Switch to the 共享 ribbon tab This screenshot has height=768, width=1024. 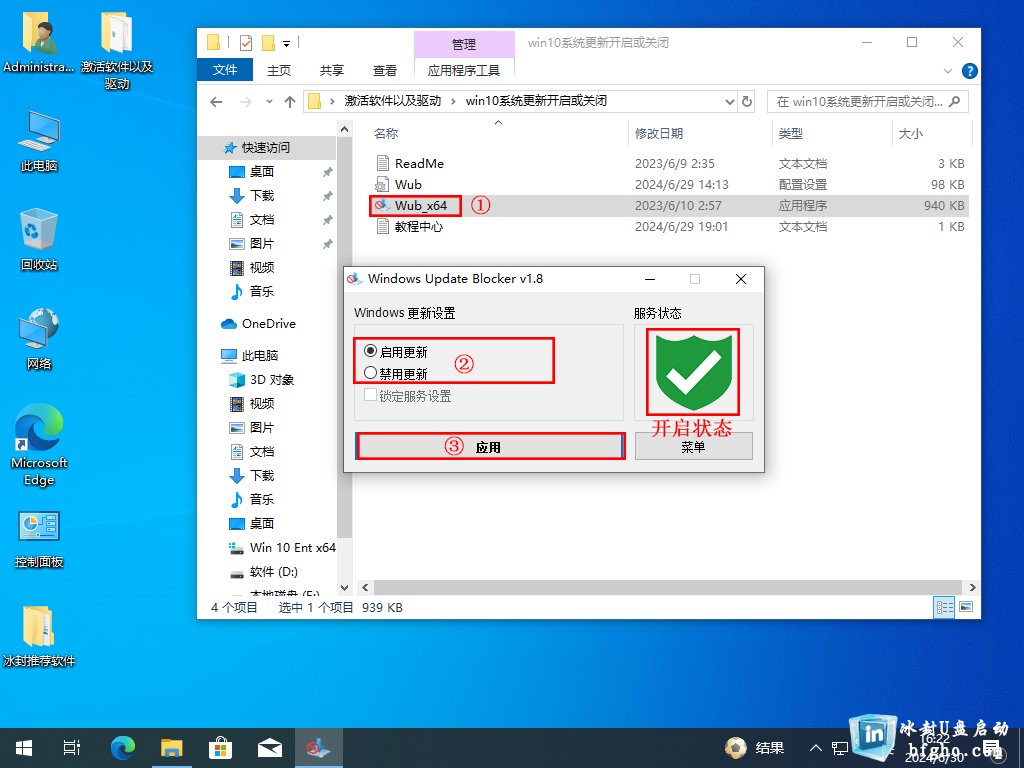332,70
